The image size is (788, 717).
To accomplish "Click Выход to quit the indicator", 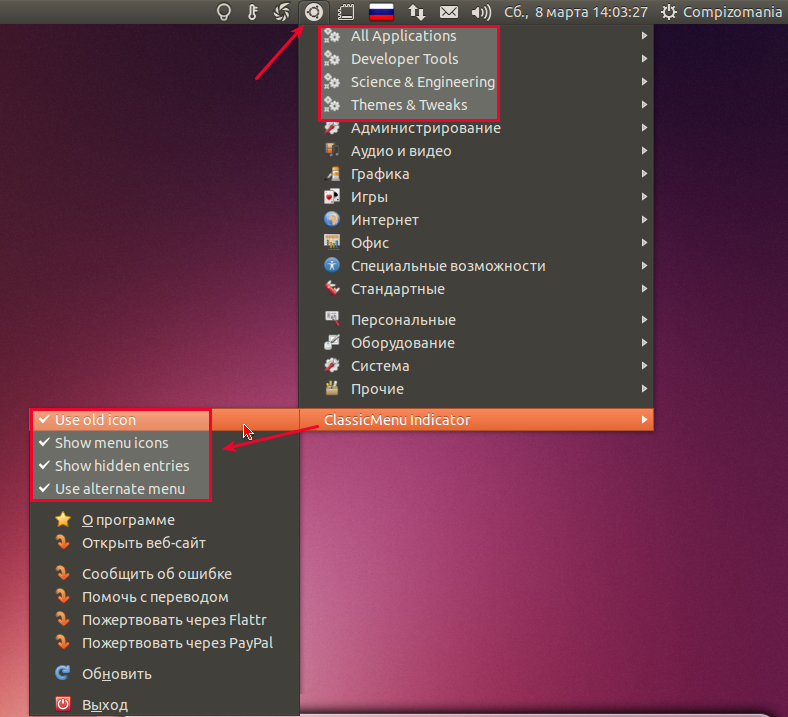I will [x=165, y=704].
